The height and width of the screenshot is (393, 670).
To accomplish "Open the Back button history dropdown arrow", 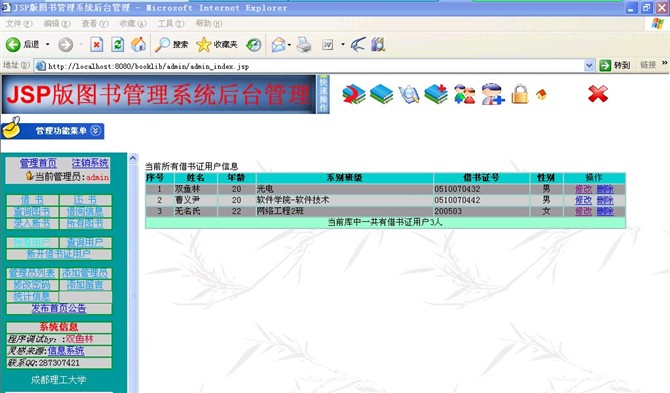I will tap(47, 44).
